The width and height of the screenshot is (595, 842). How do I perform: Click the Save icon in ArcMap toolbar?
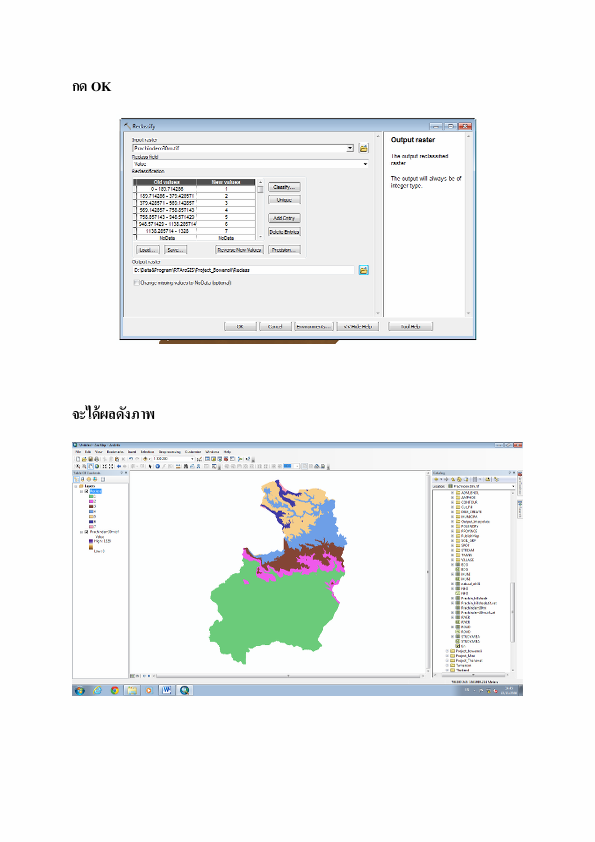[91, 459]
